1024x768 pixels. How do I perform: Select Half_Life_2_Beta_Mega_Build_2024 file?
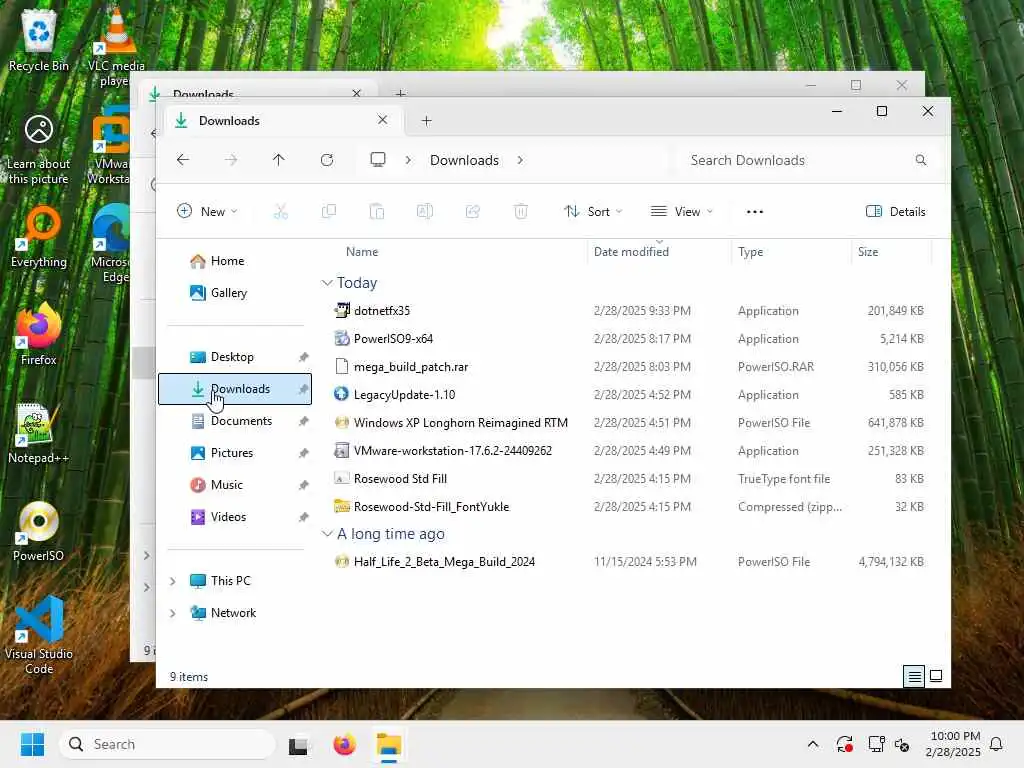[444, 562]
